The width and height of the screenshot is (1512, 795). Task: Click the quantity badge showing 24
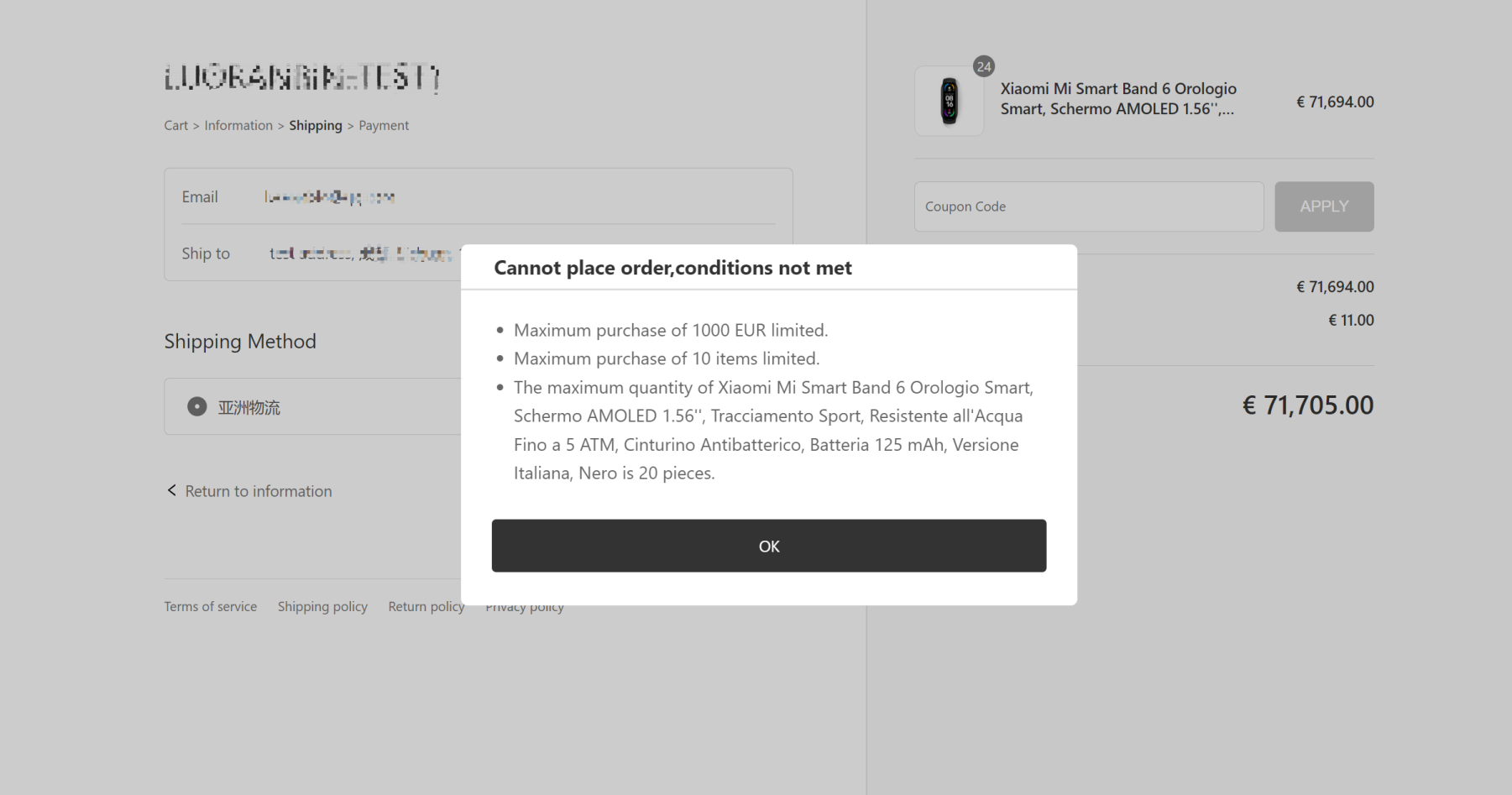[984, 66]
